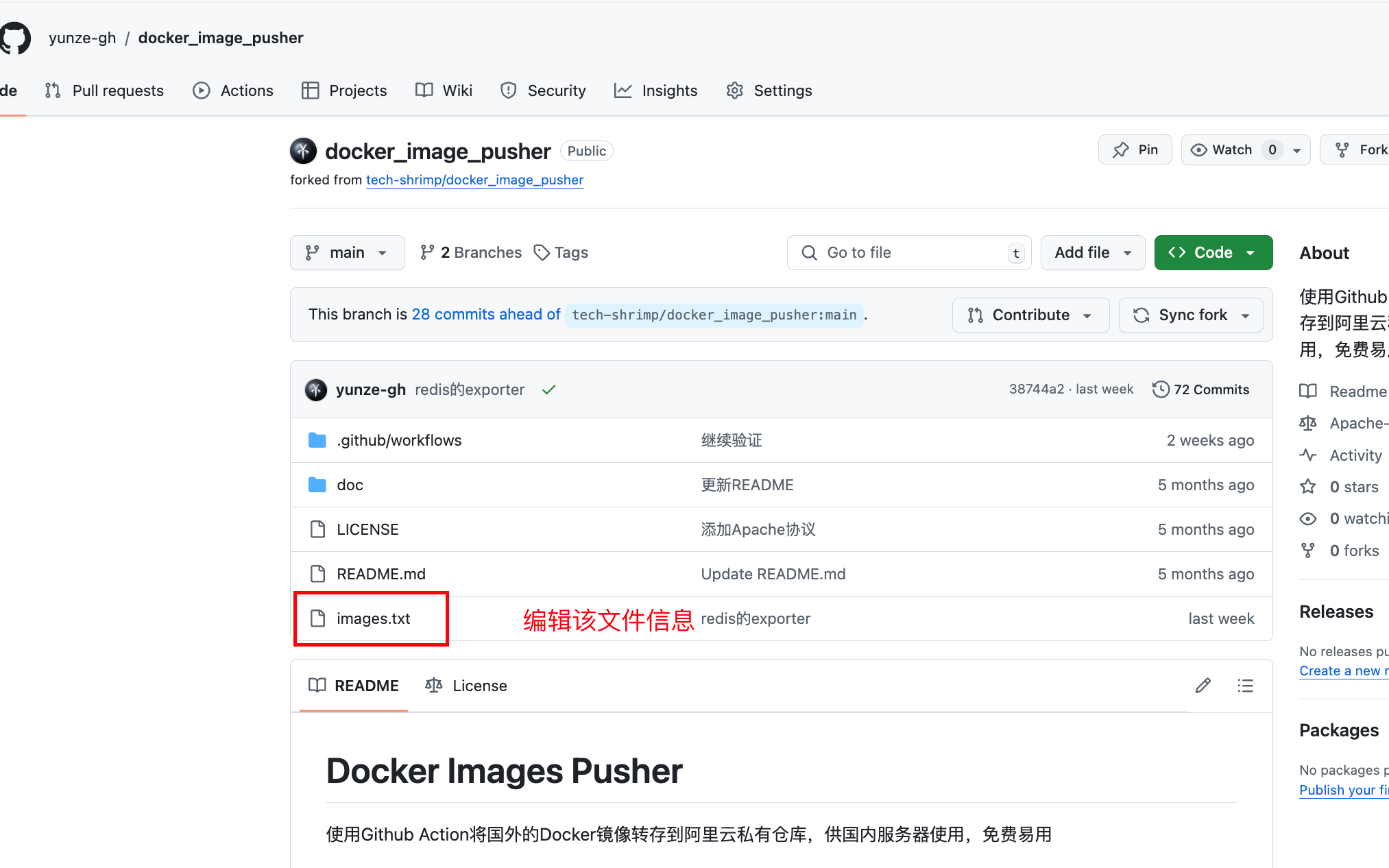Click the Go to file search field
Screen dimensions: 1389x868
pos(908,252)
